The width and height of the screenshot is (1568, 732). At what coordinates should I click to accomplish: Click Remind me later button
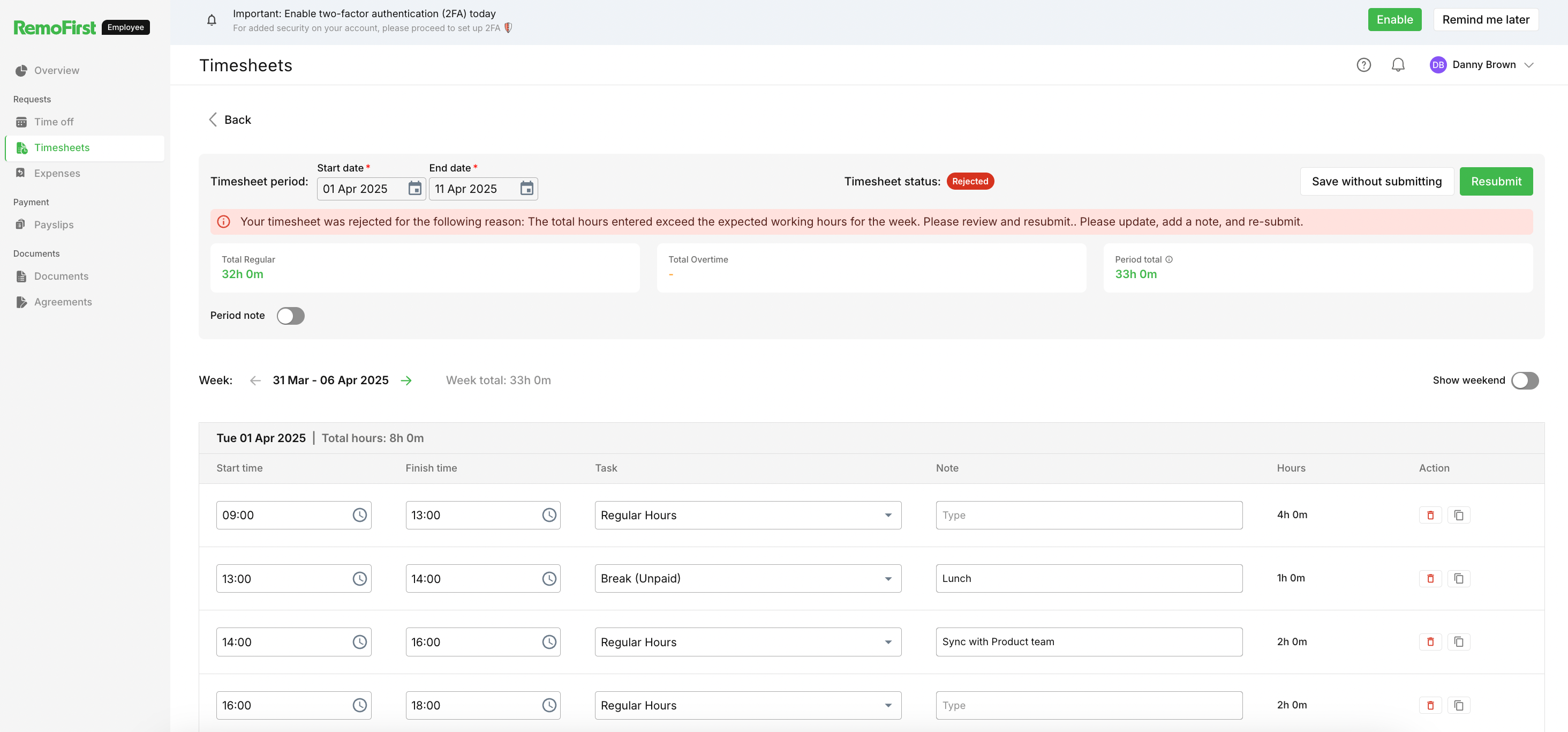click(1485, 19)
